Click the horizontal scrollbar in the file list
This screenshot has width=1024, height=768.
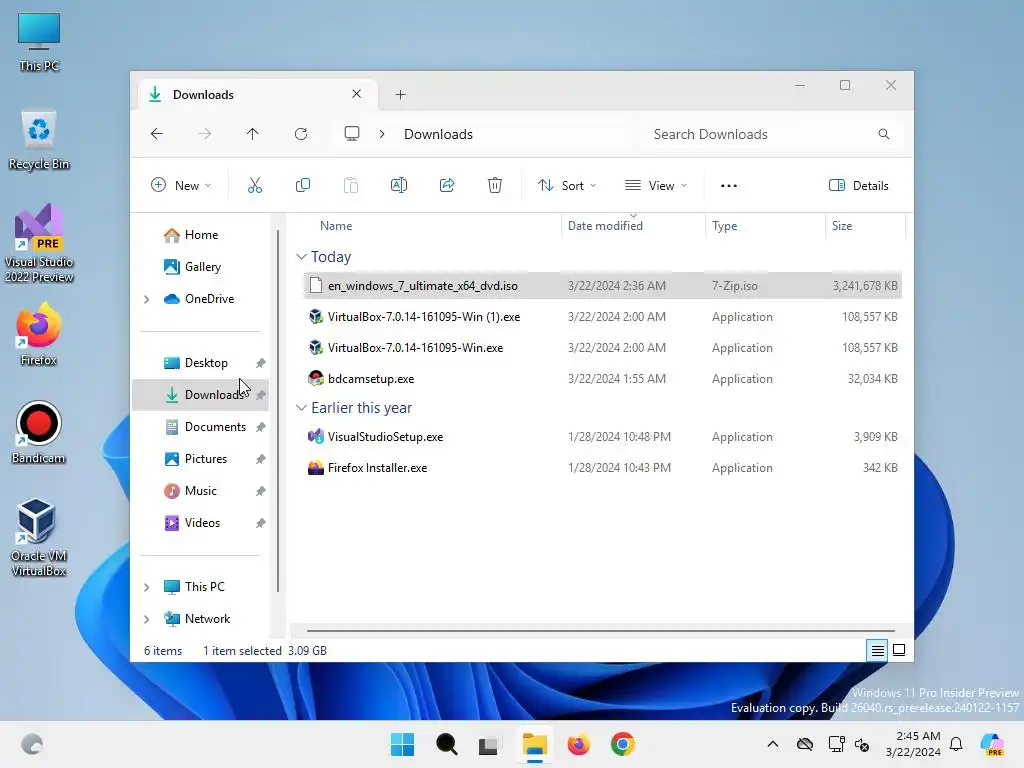[600, 631]
